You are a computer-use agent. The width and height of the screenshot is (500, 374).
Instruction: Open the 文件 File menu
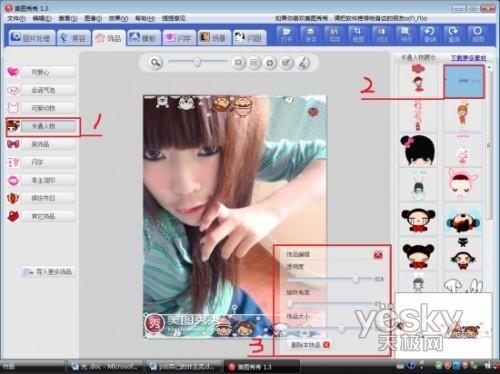(x=16, y=18)
